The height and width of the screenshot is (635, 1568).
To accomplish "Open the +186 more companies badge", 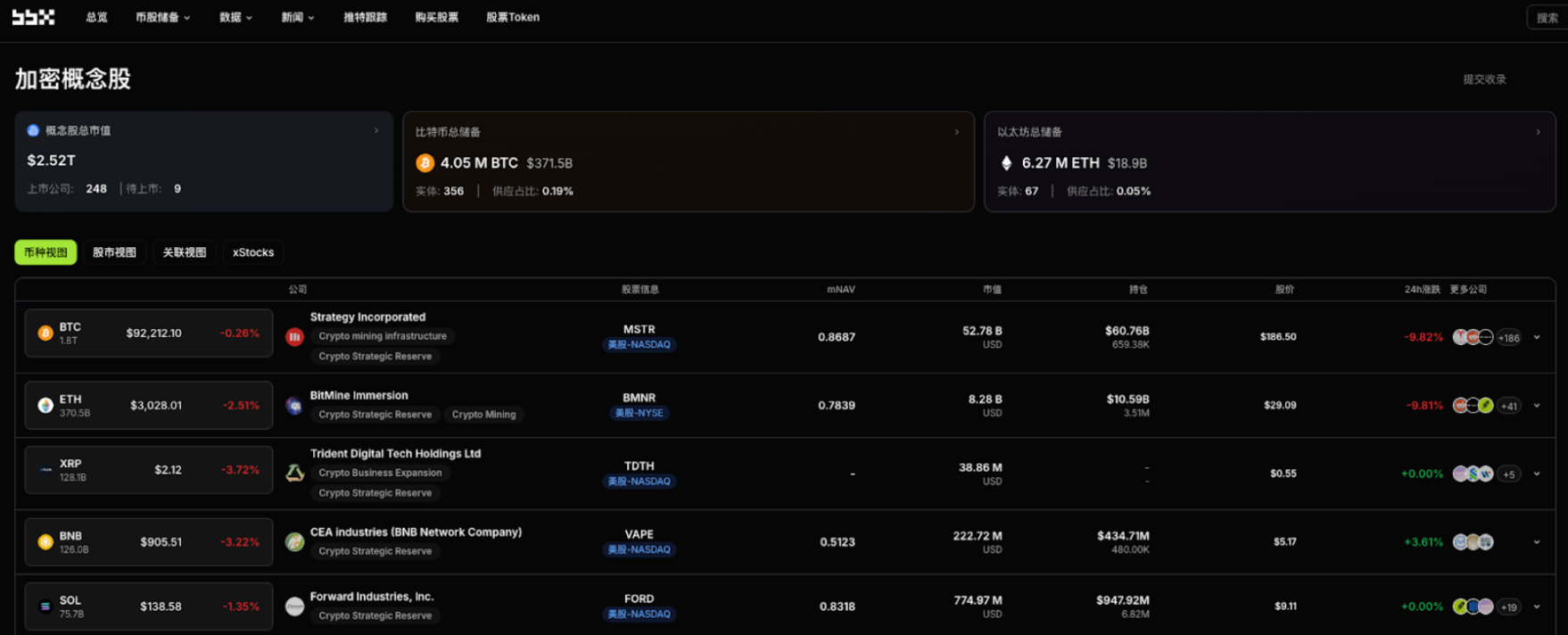I will 1509,338.
